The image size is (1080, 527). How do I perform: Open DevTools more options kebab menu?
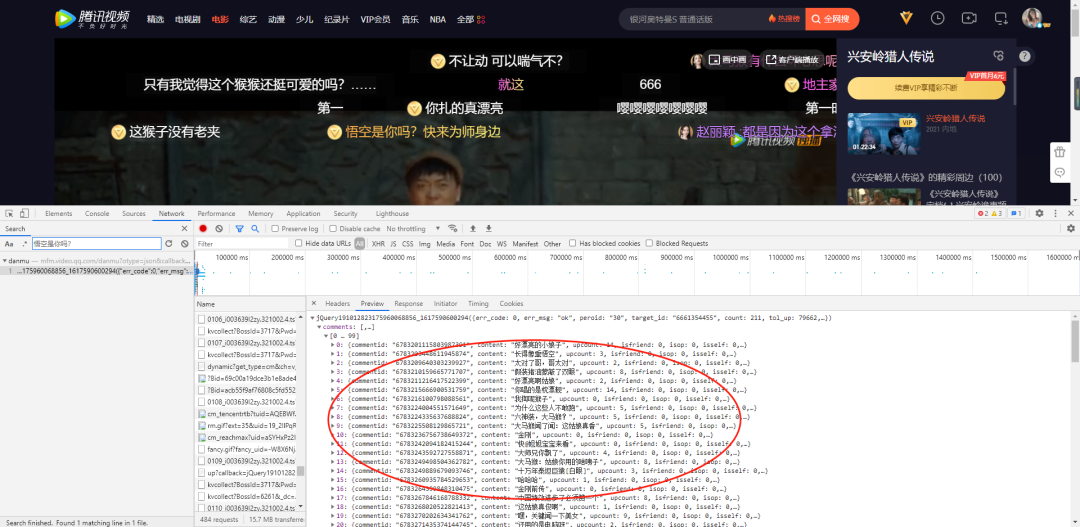click(1057, 214)
